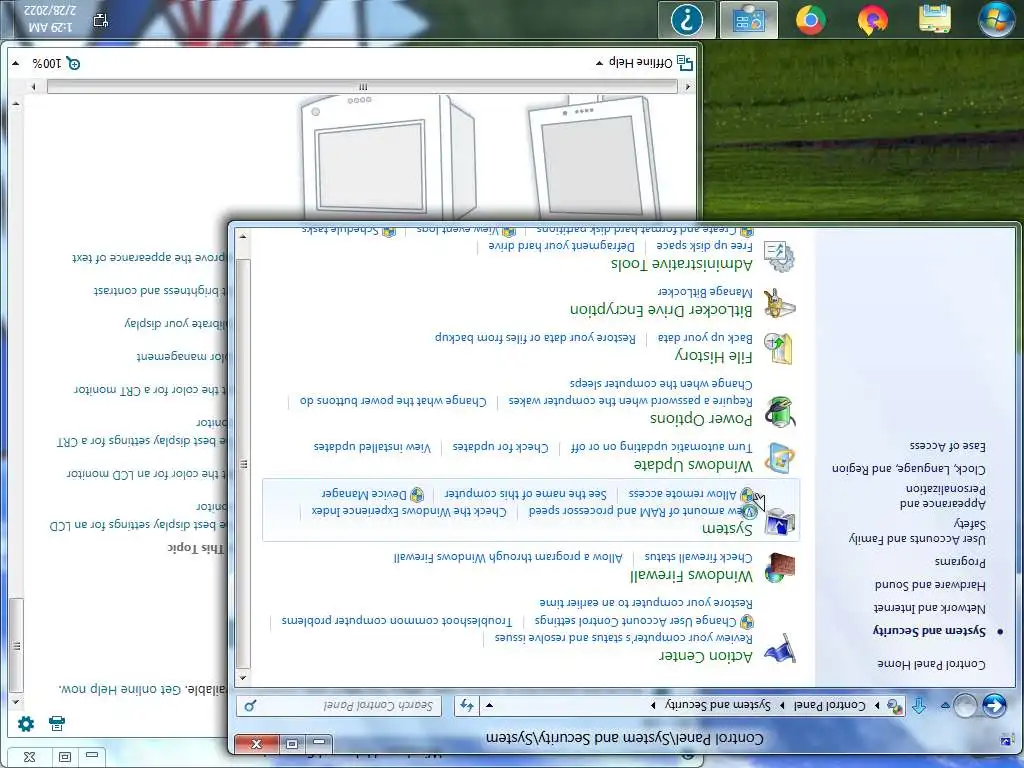Expand address bar history dropdown arrow

489,705
